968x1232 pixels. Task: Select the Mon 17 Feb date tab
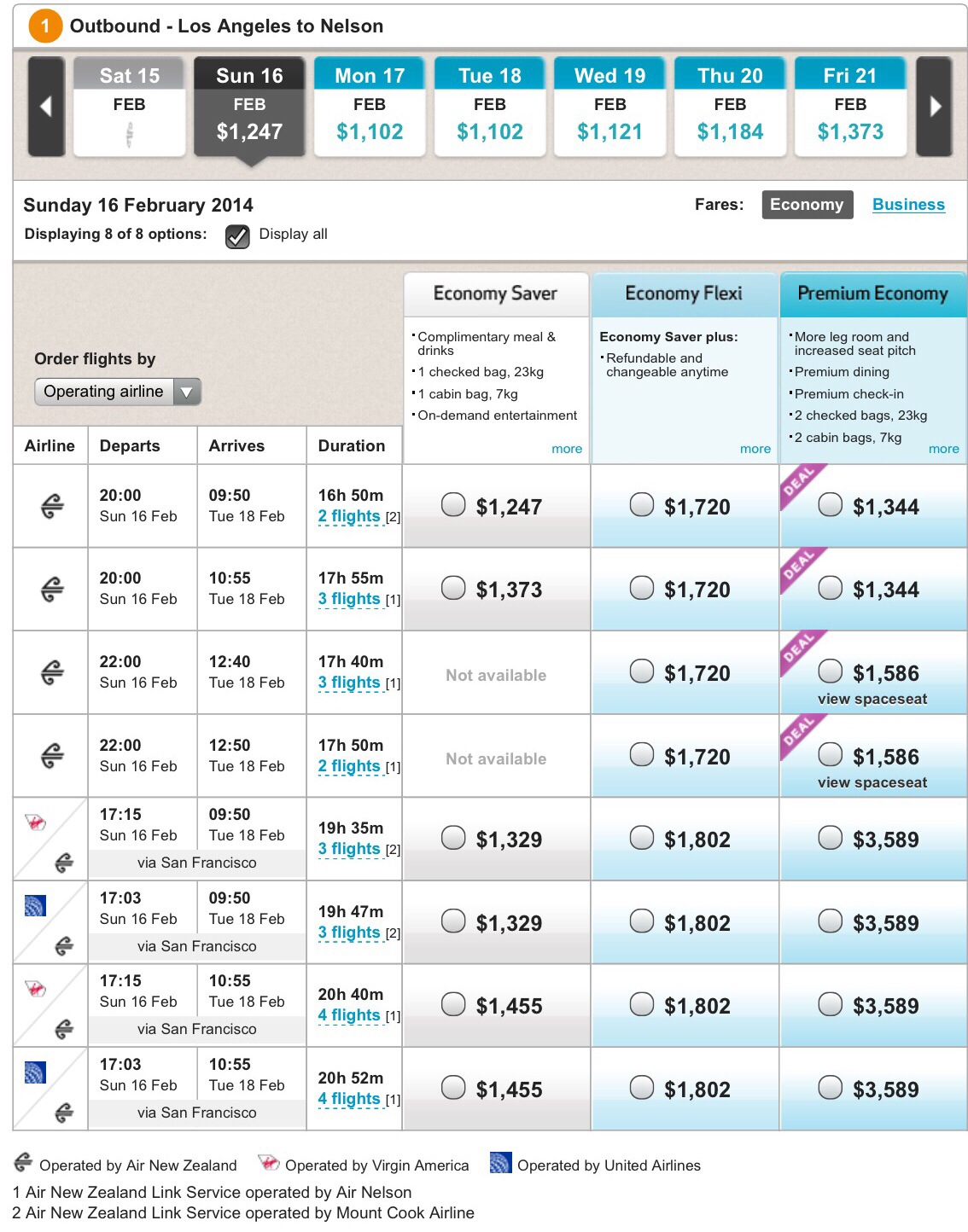(370, 107)
